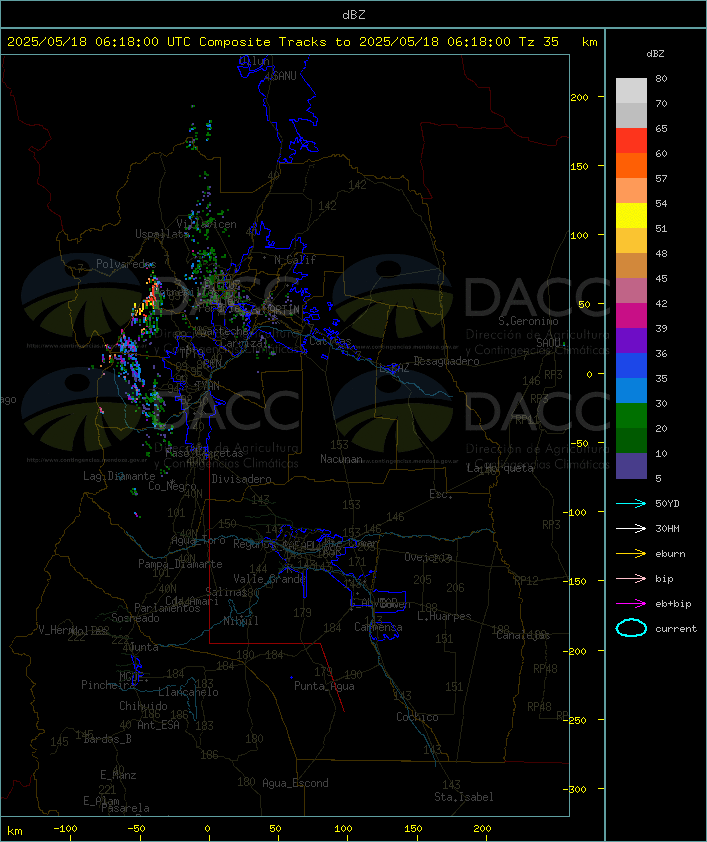Click the Lag.Diamante place label
The width and height of the screenshot is (707, 842).
pos(119,476)
